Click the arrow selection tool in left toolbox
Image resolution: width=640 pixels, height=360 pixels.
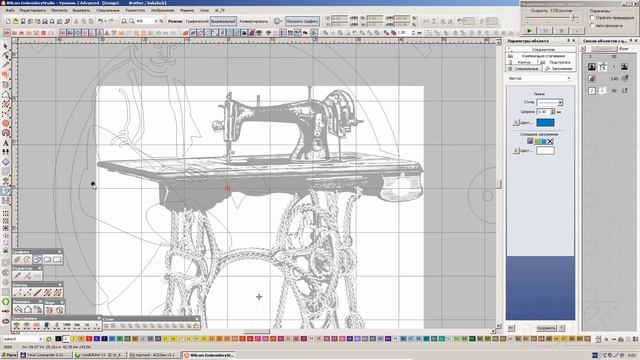coord(6,46)
